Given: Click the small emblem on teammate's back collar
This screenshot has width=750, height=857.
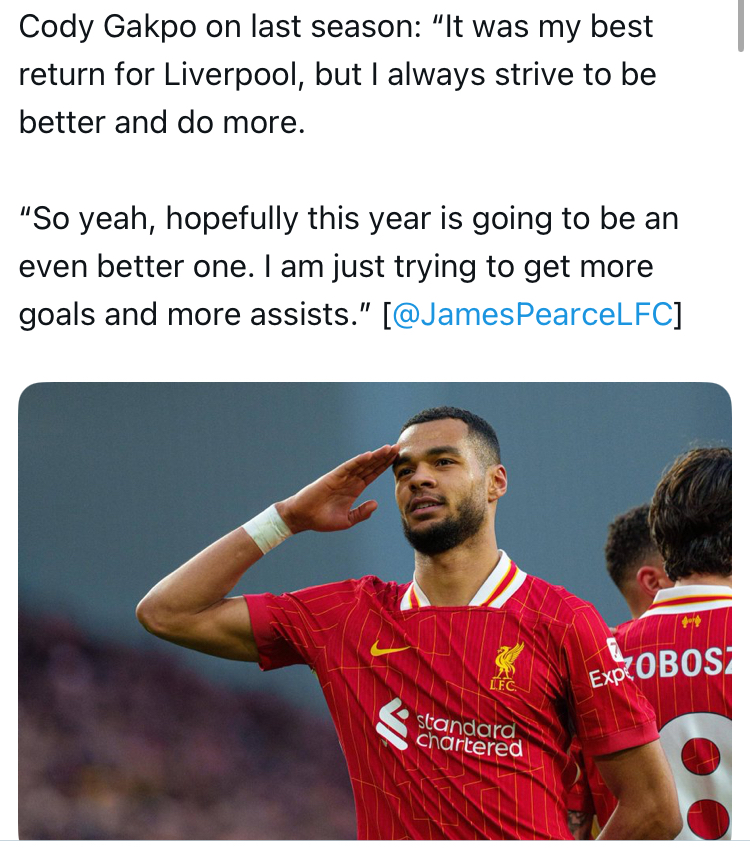Looking at the screenshot, I should 691,621.
